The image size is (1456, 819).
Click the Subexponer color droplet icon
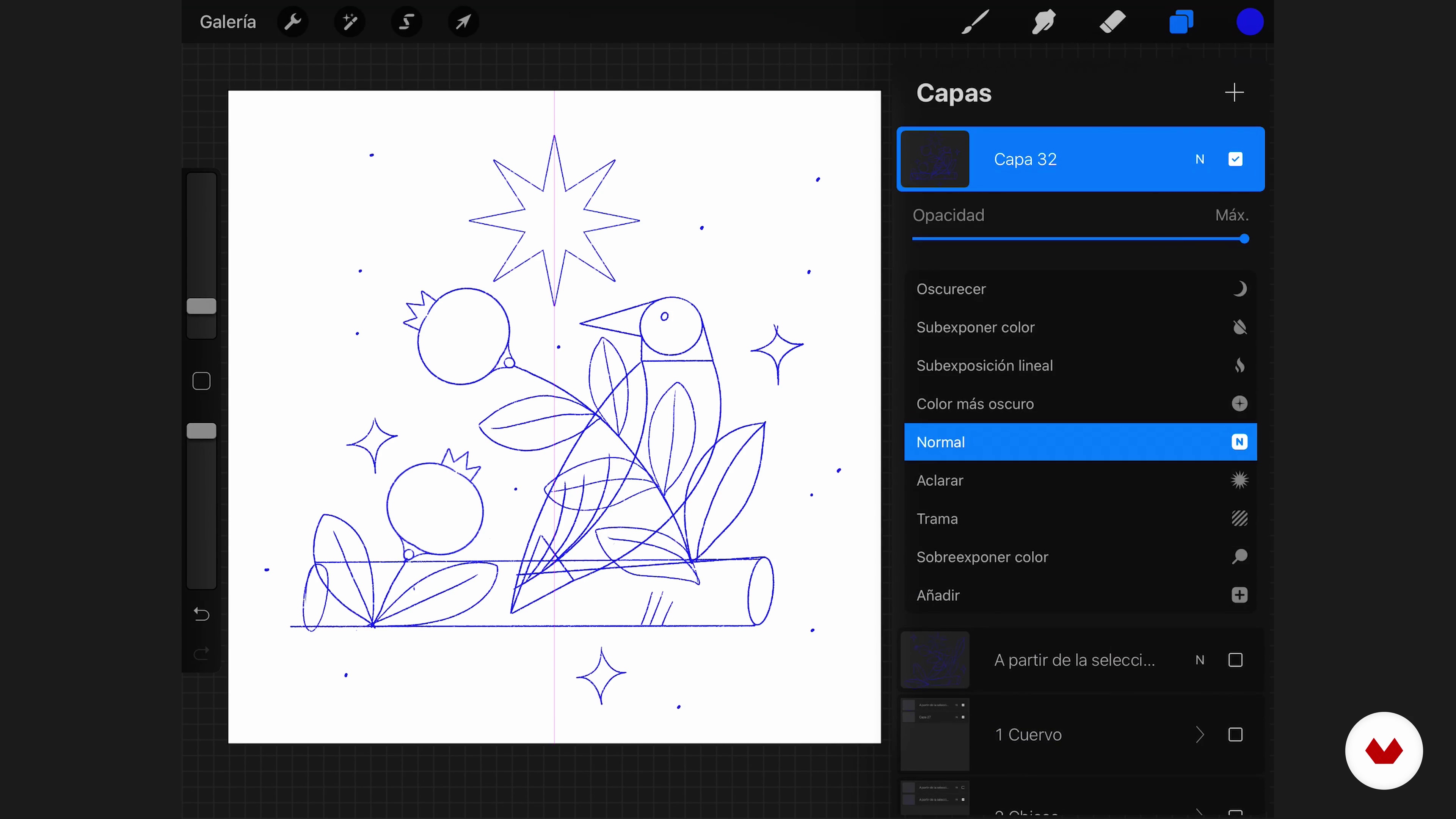click(x=1239, y=327)
